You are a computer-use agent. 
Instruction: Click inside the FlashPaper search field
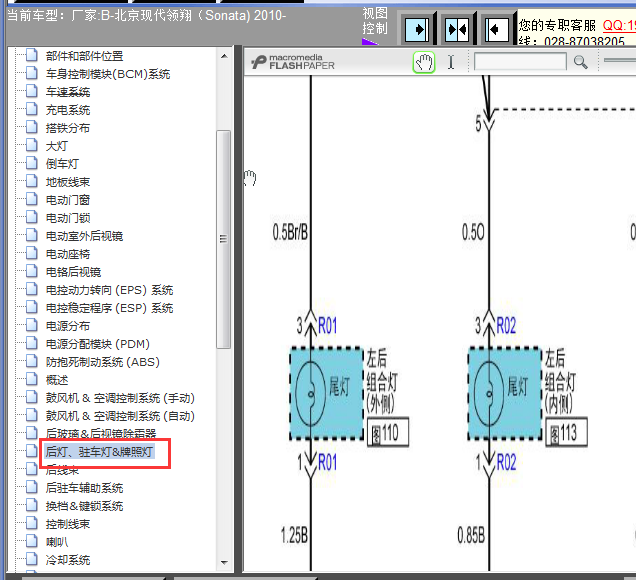pyautogui.click(x=520, y=62)
